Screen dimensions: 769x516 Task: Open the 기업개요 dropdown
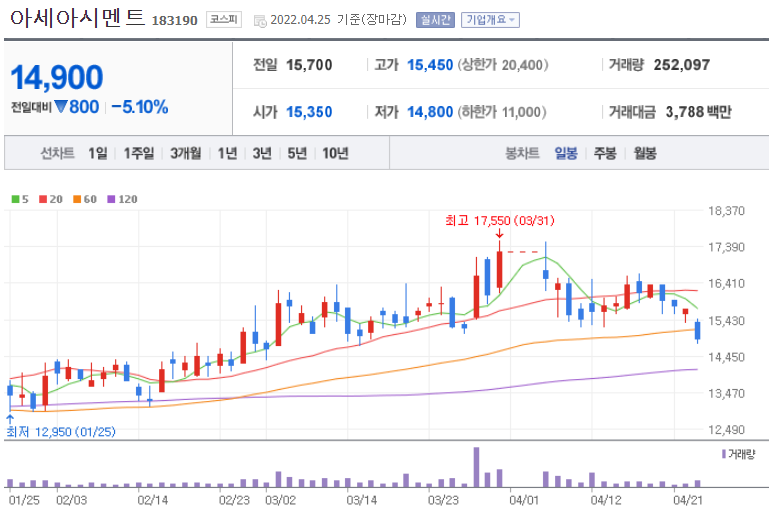pos(490,20)
